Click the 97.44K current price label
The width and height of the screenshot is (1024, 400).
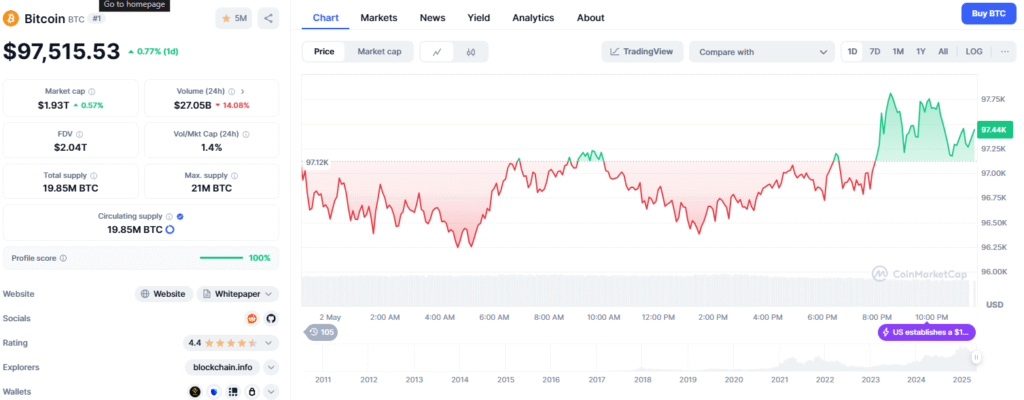[995, 130]
